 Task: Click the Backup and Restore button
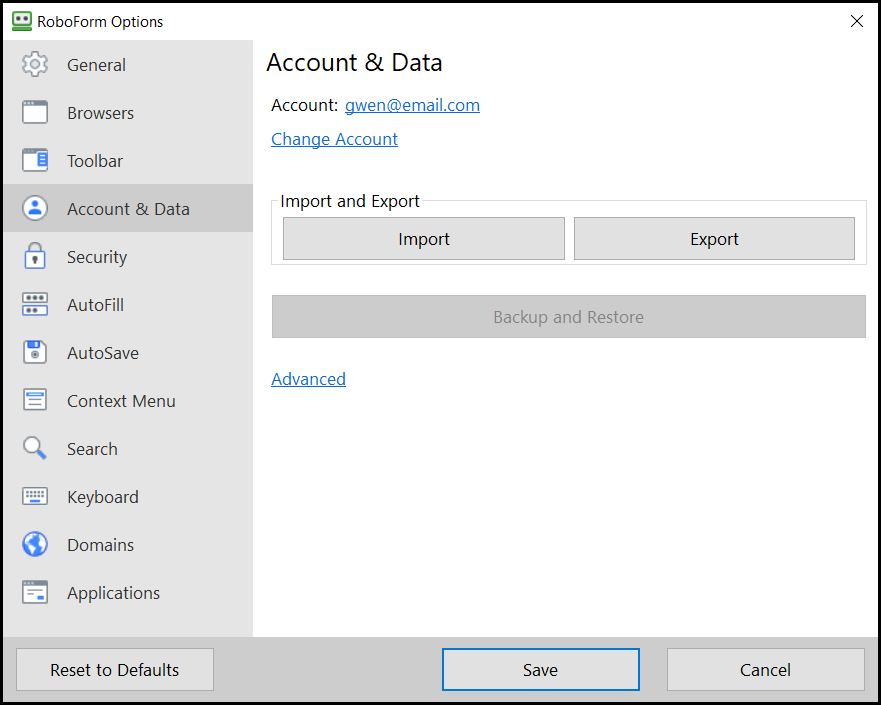pyautogui.click(x=568, y=317)
